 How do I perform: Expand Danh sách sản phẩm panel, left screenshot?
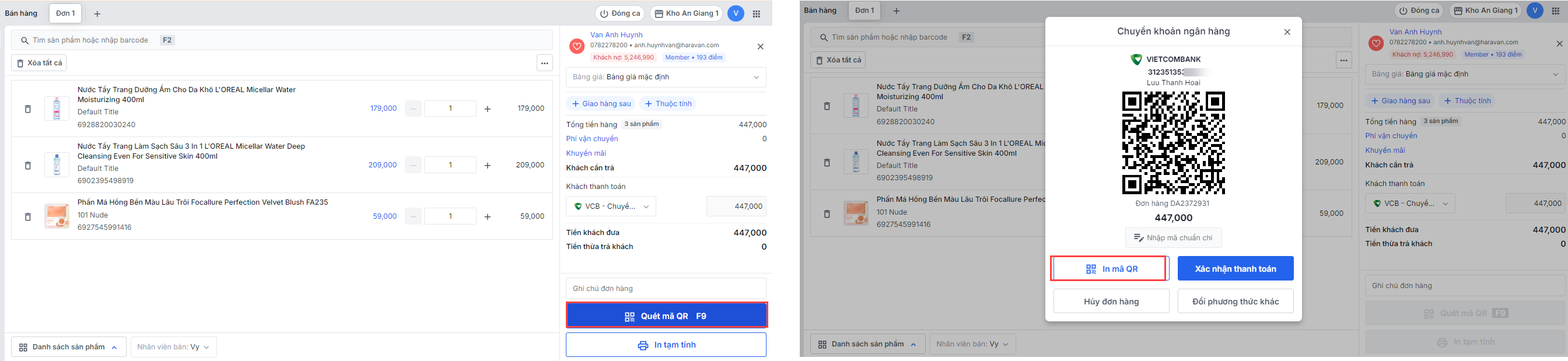(x=69, y=347)
